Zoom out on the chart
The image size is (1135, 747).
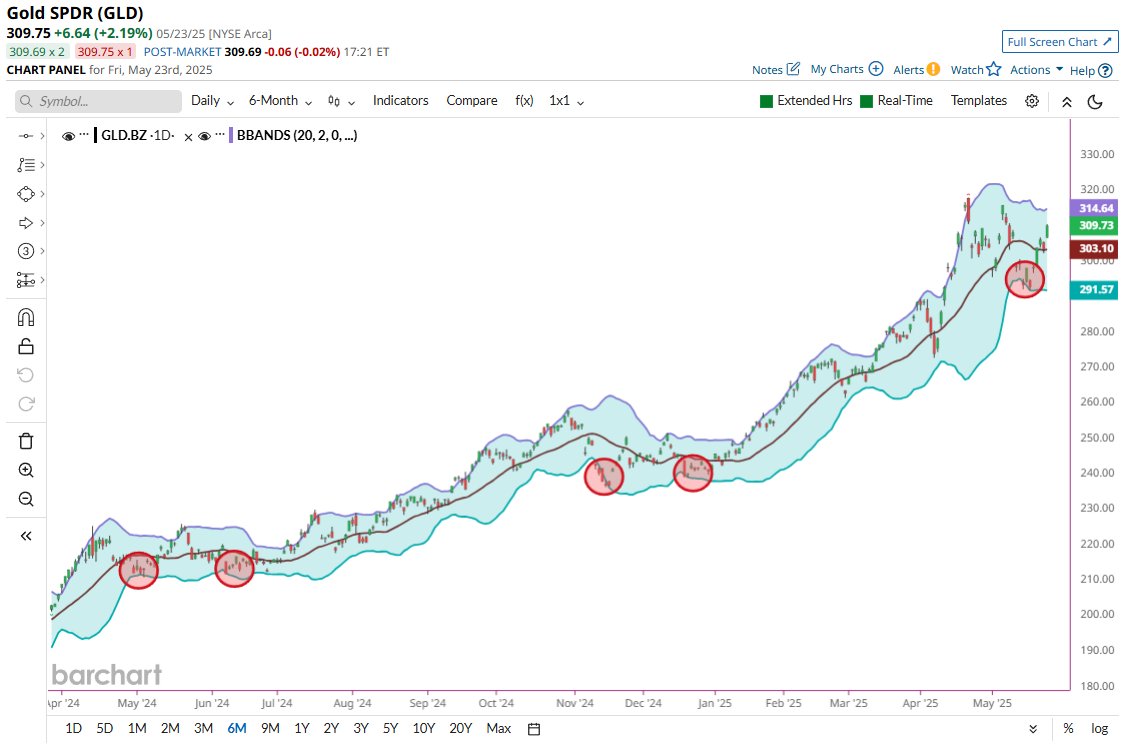25,499
